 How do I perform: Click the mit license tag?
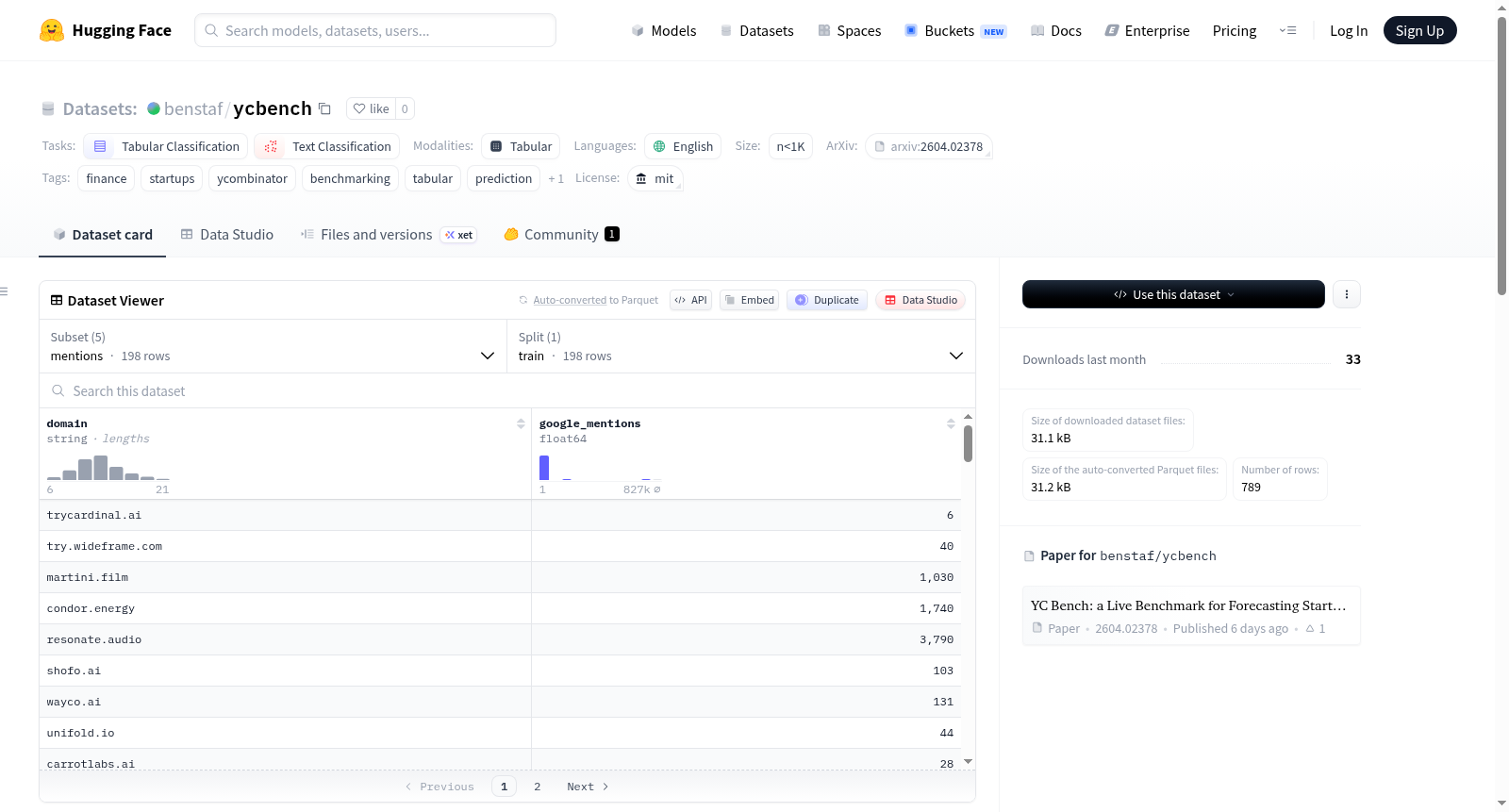point(655,178)
